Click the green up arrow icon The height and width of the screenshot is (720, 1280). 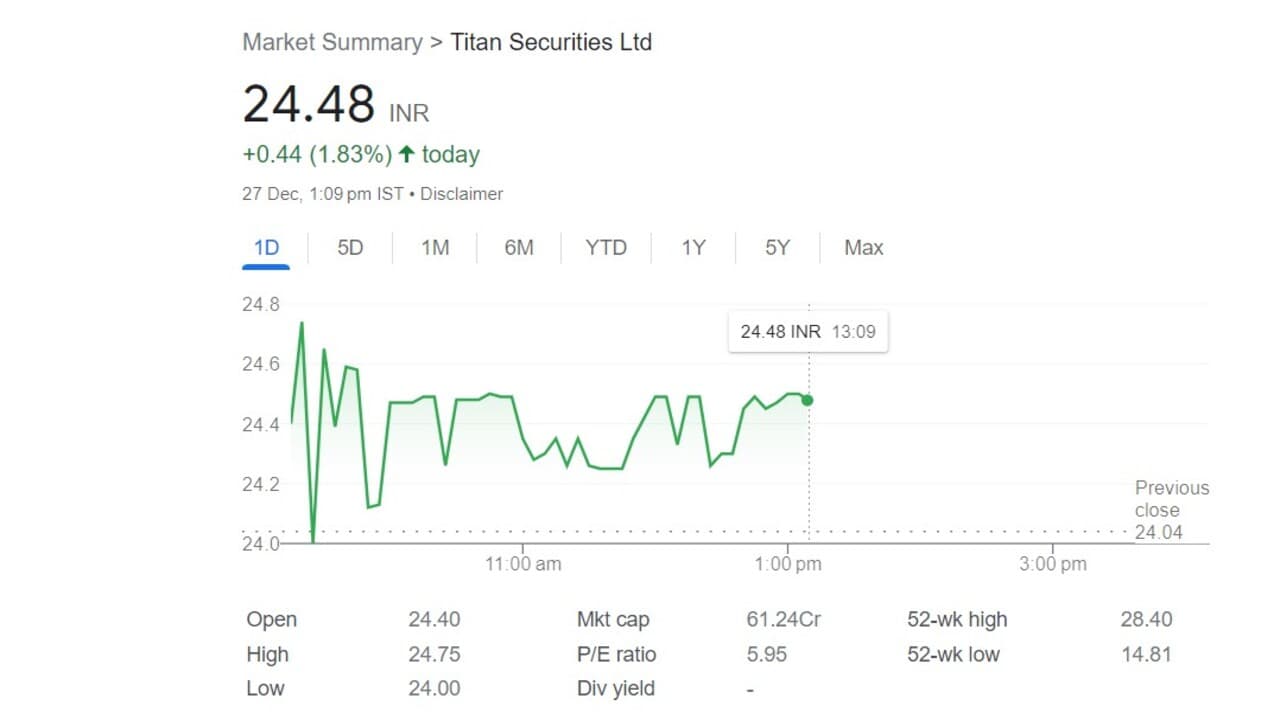pos(406,155)
